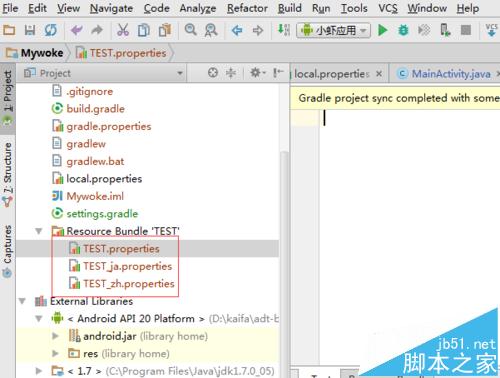
Task: Select gradle.properties file
Action: (x=101, y=126)
